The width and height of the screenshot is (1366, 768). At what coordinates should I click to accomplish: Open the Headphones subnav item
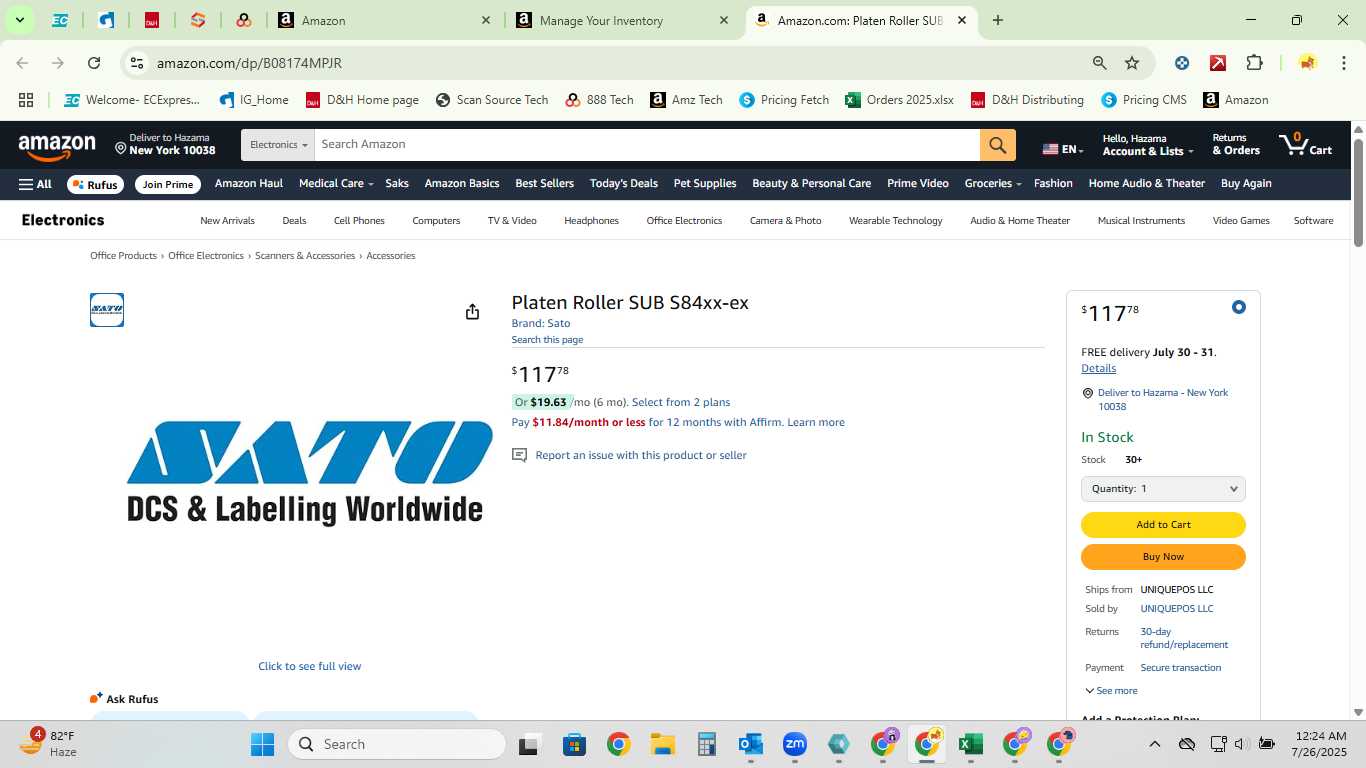point(591,221)
